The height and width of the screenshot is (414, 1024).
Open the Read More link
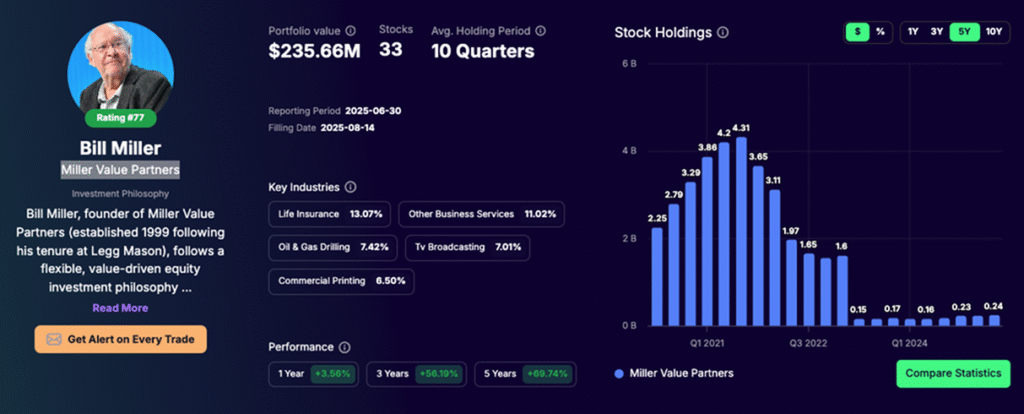click(120, 308)
